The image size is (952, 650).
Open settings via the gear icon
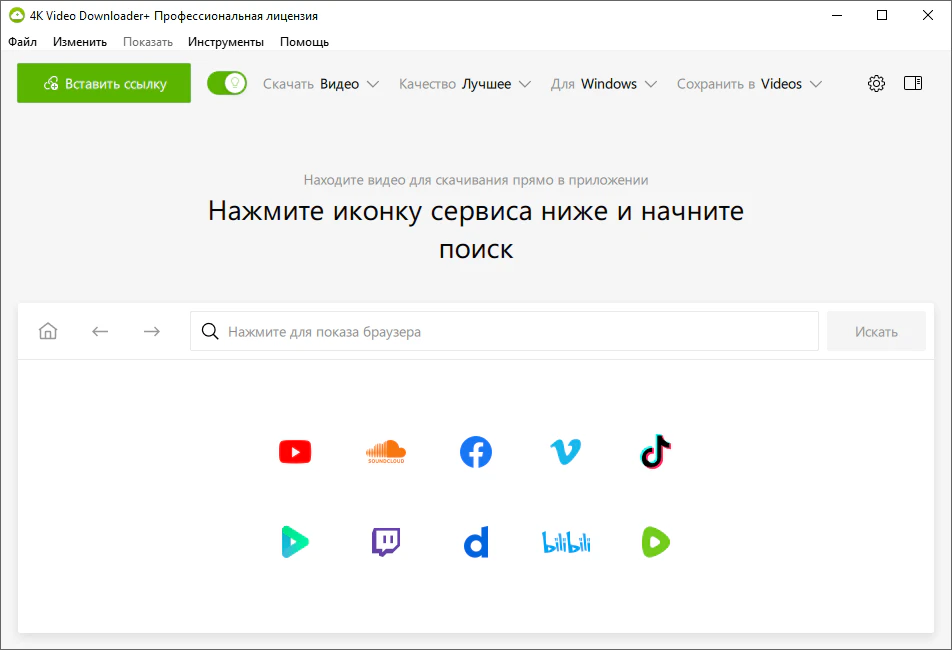(x=876, y=84)
